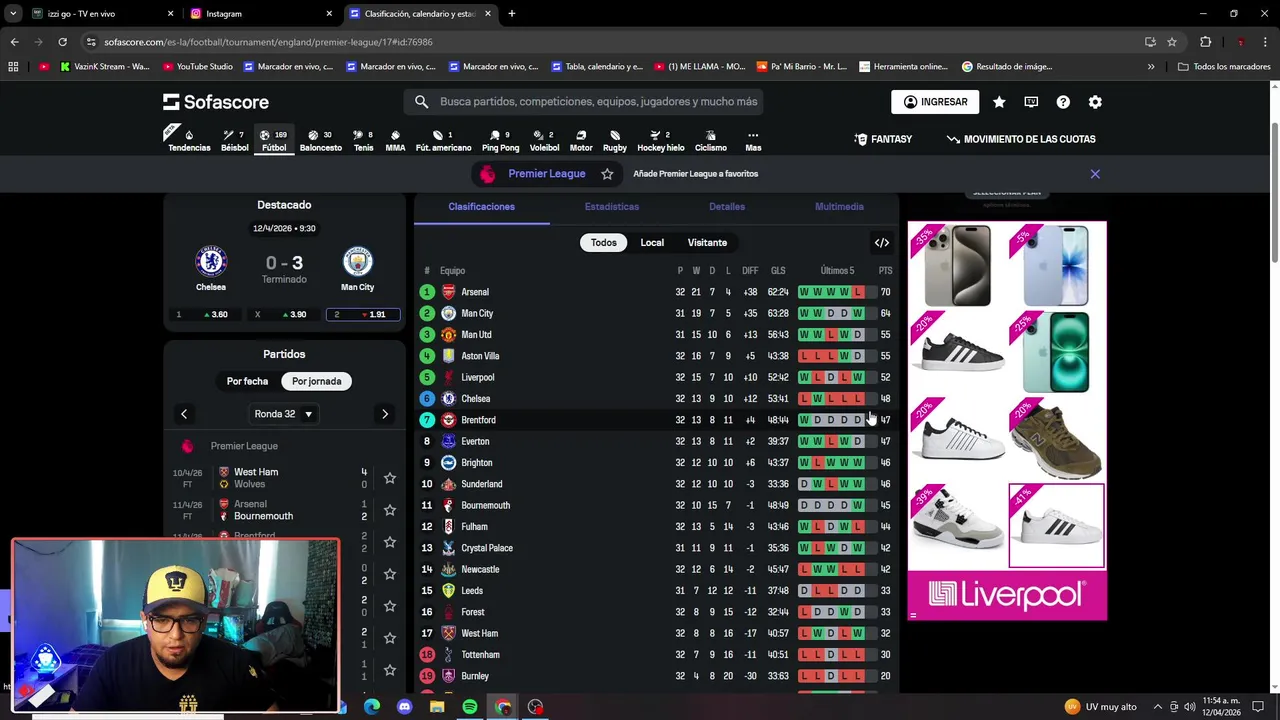Click the Sofascore logo
This screenshot has height=720, width=1280.
pyautogui.click(x=216, y=102)
